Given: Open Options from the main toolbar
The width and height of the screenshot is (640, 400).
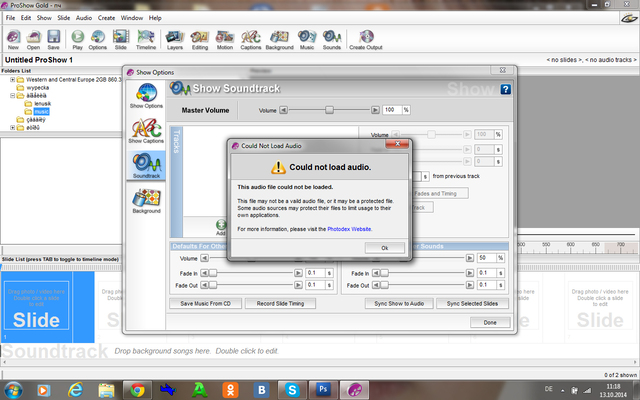Looking at the screenshot, I should point(98,40).
